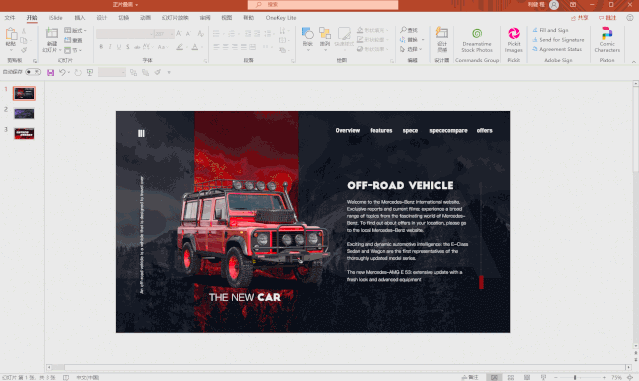Viewport: 639px width, 381px height.
Task: Click the Dreamstime Stock Photos icon
Action: coord(477,33)
